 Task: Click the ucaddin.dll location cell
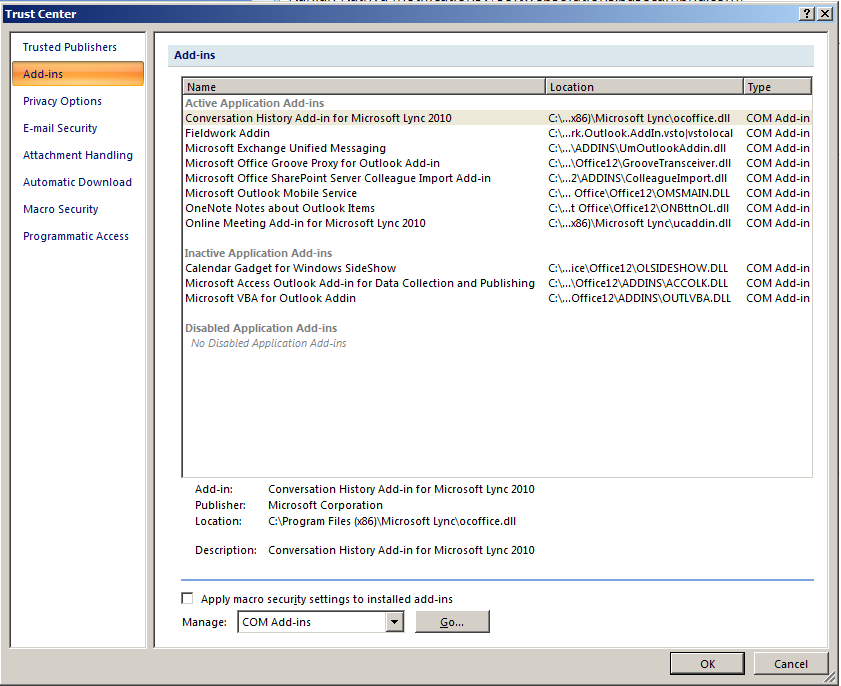(639, 223)
